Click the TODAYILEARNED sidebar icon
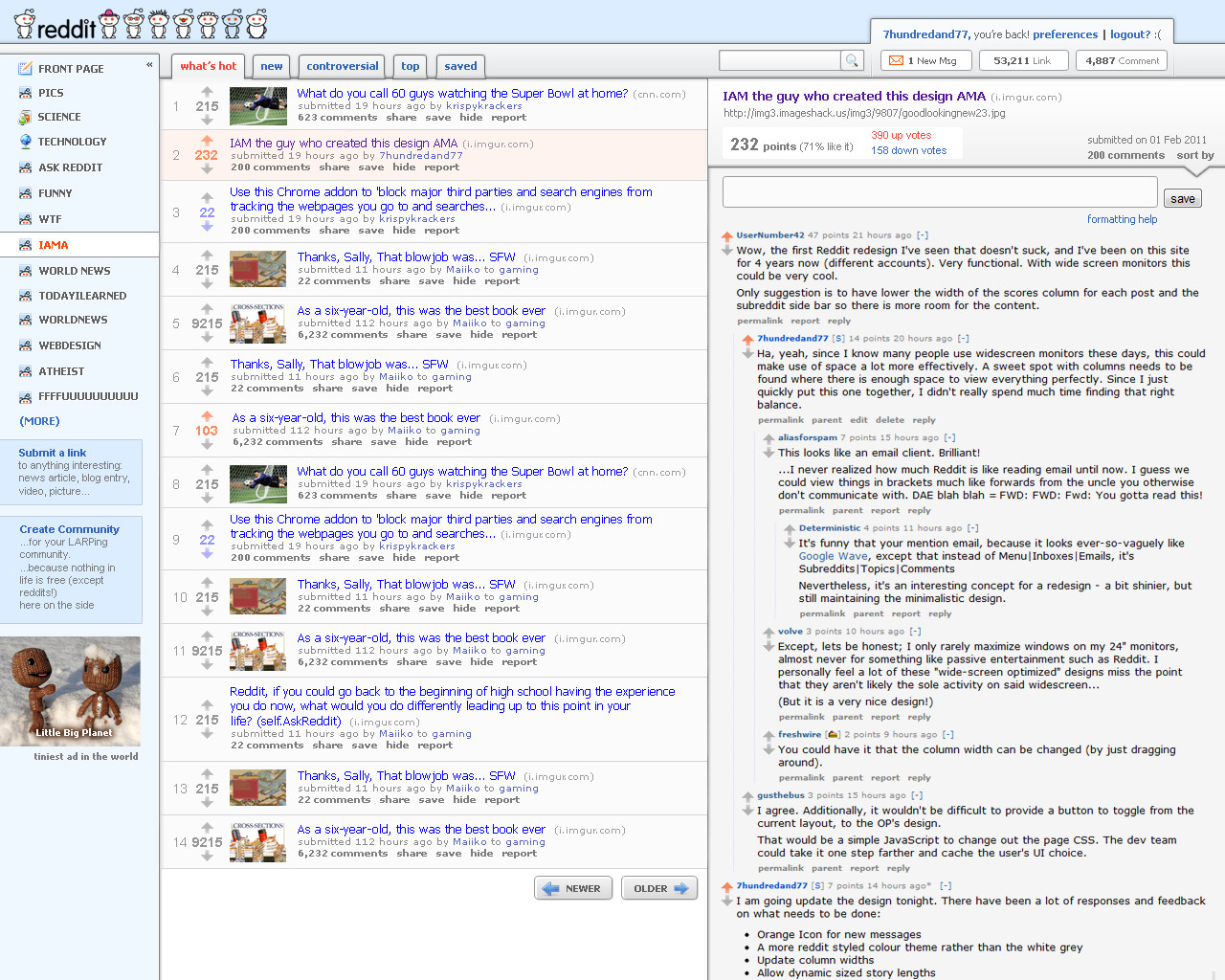The height and width of the screenshot is (980, 1225). point(25,296)
